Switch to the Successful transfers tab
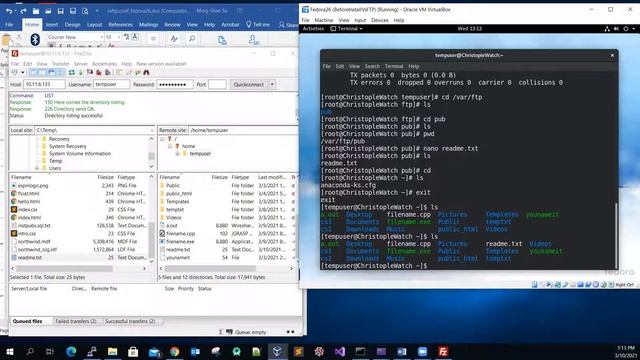The height and width of the screenshot is (360, 640). pyautogui.click(x=130, y=321)
